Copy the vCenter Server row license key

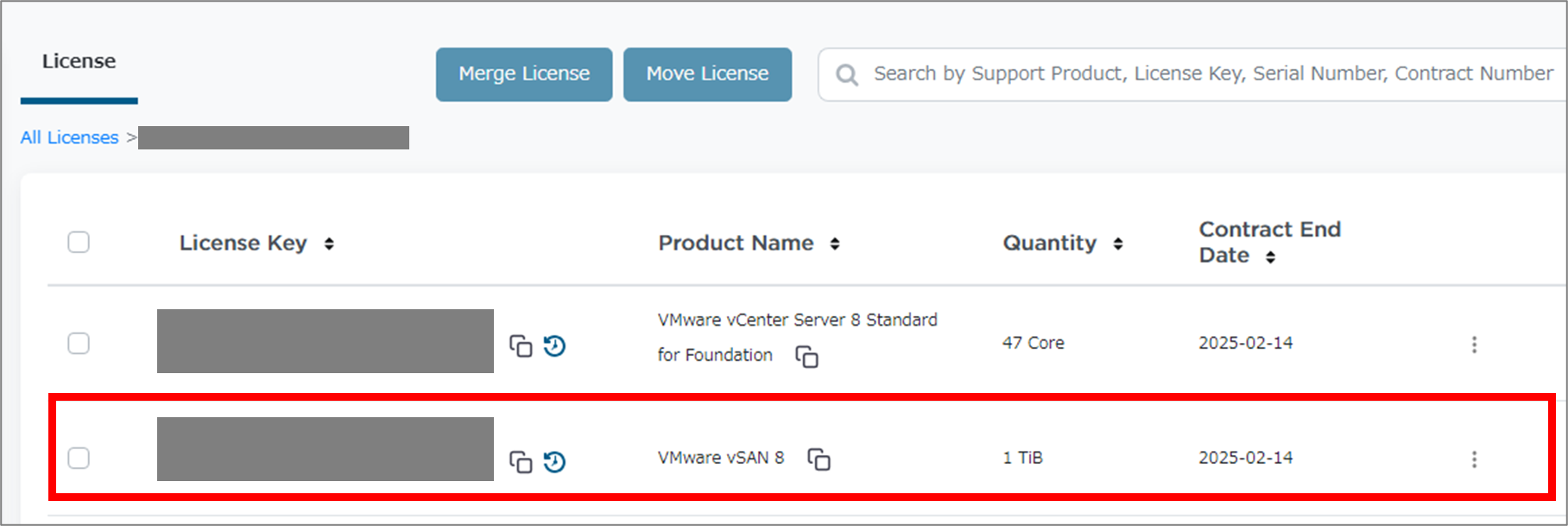click(521, 345)
